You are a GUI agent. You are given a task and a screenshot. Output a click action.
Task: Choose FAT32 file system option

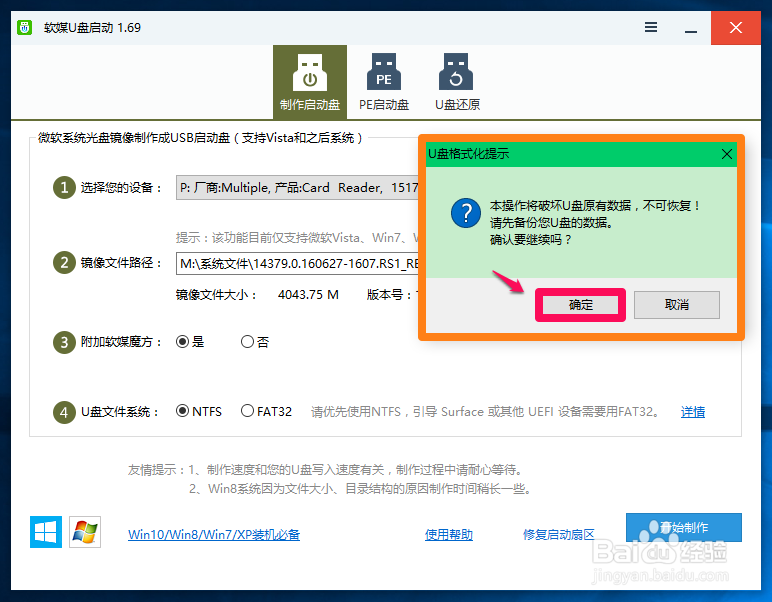[x=266, y=411]
